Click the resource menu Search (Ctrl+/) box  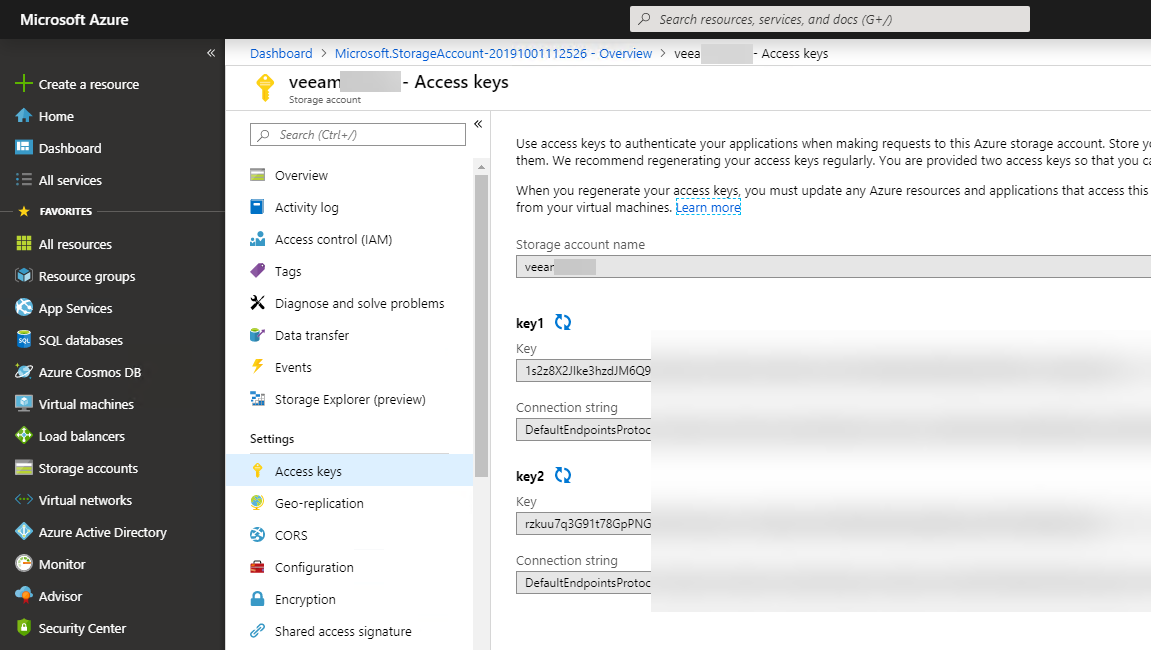click(357, 134)
